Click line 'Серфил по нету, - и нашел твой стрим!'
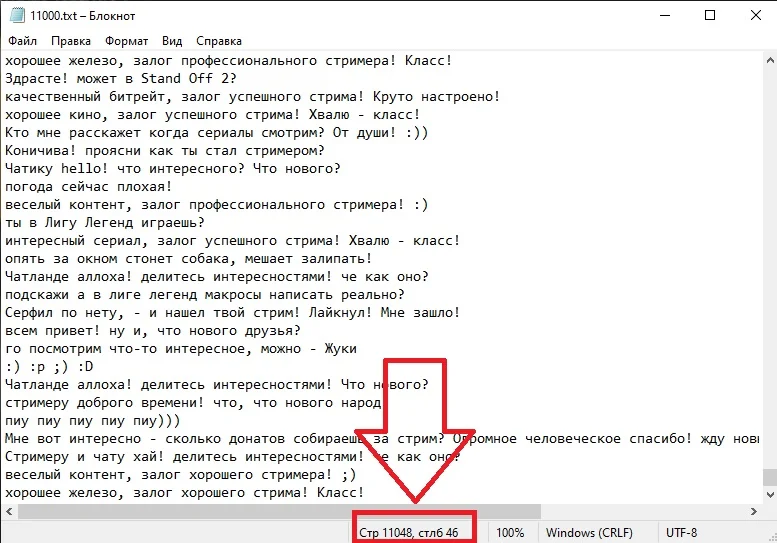The image size is (777, 543). pos(232,313)
